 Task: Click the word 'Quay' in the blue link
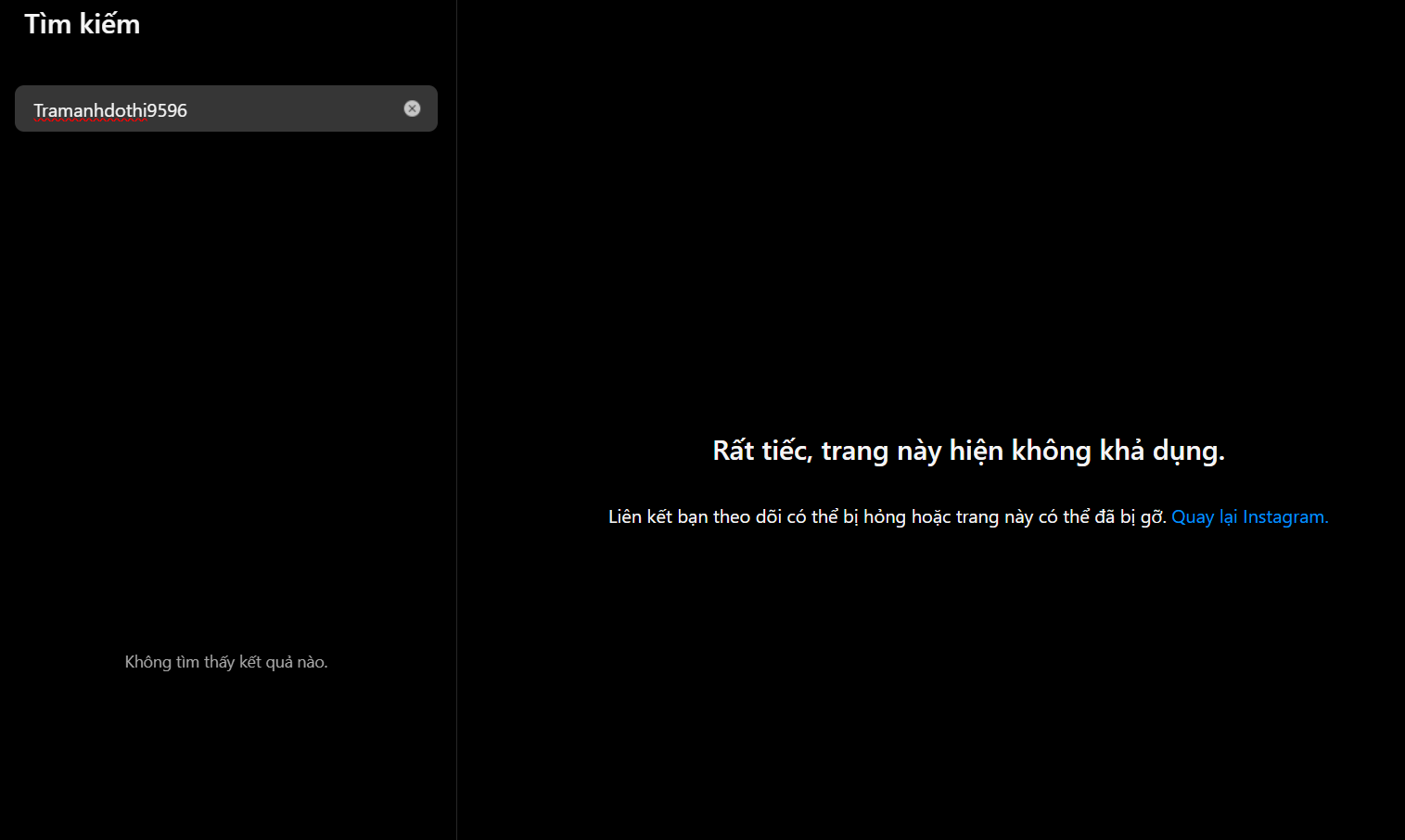[x=1193, y=517]
